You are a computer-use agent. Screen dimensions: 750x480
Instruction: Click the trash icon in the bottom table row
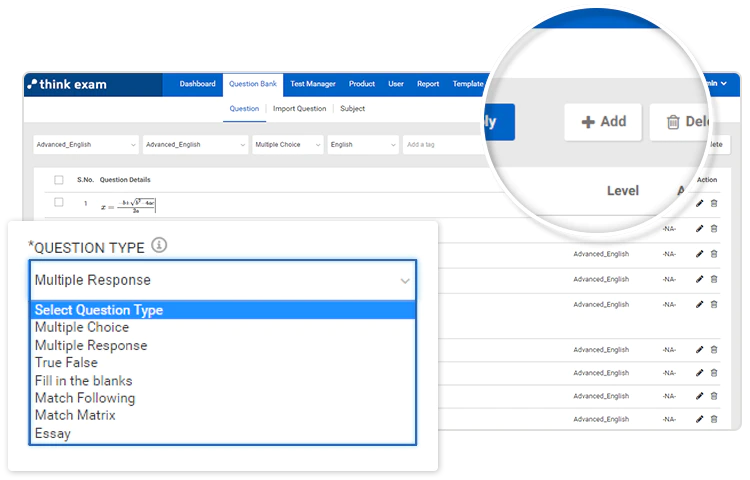point(714,419)
